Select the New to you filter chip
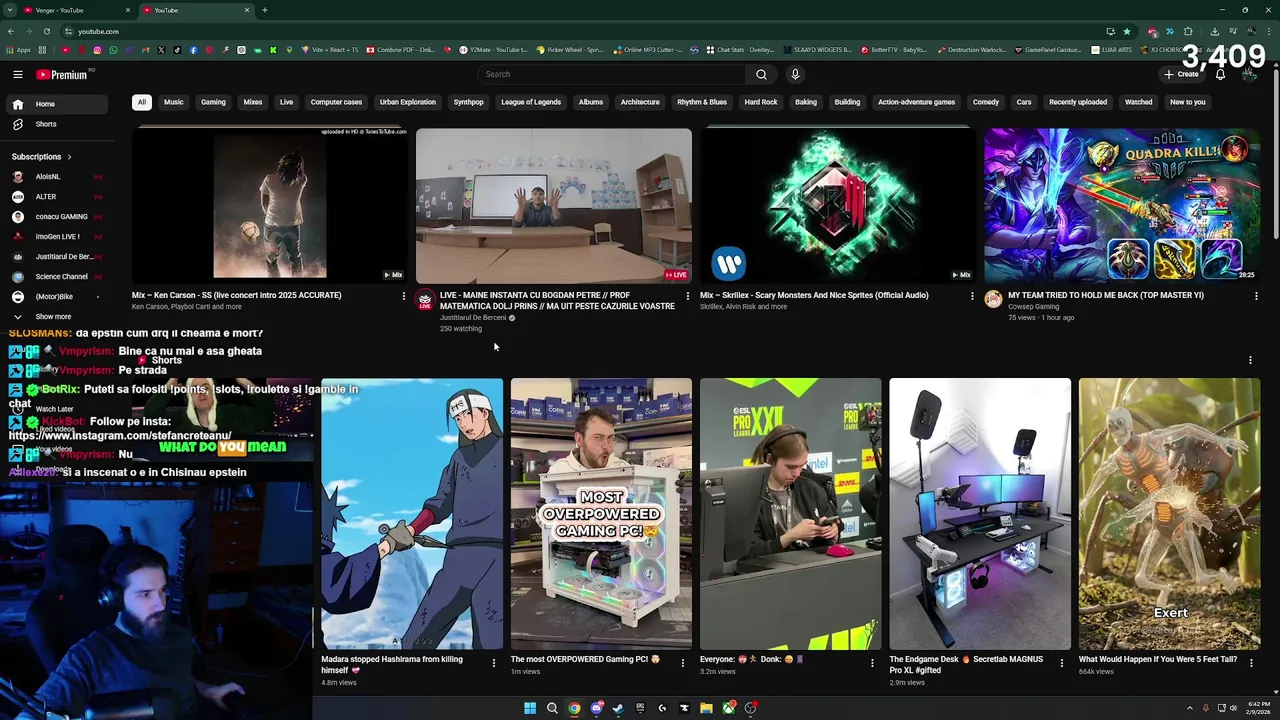Image resolution: width=1280 pixels, height=720 pixels. pos(1187,102)
